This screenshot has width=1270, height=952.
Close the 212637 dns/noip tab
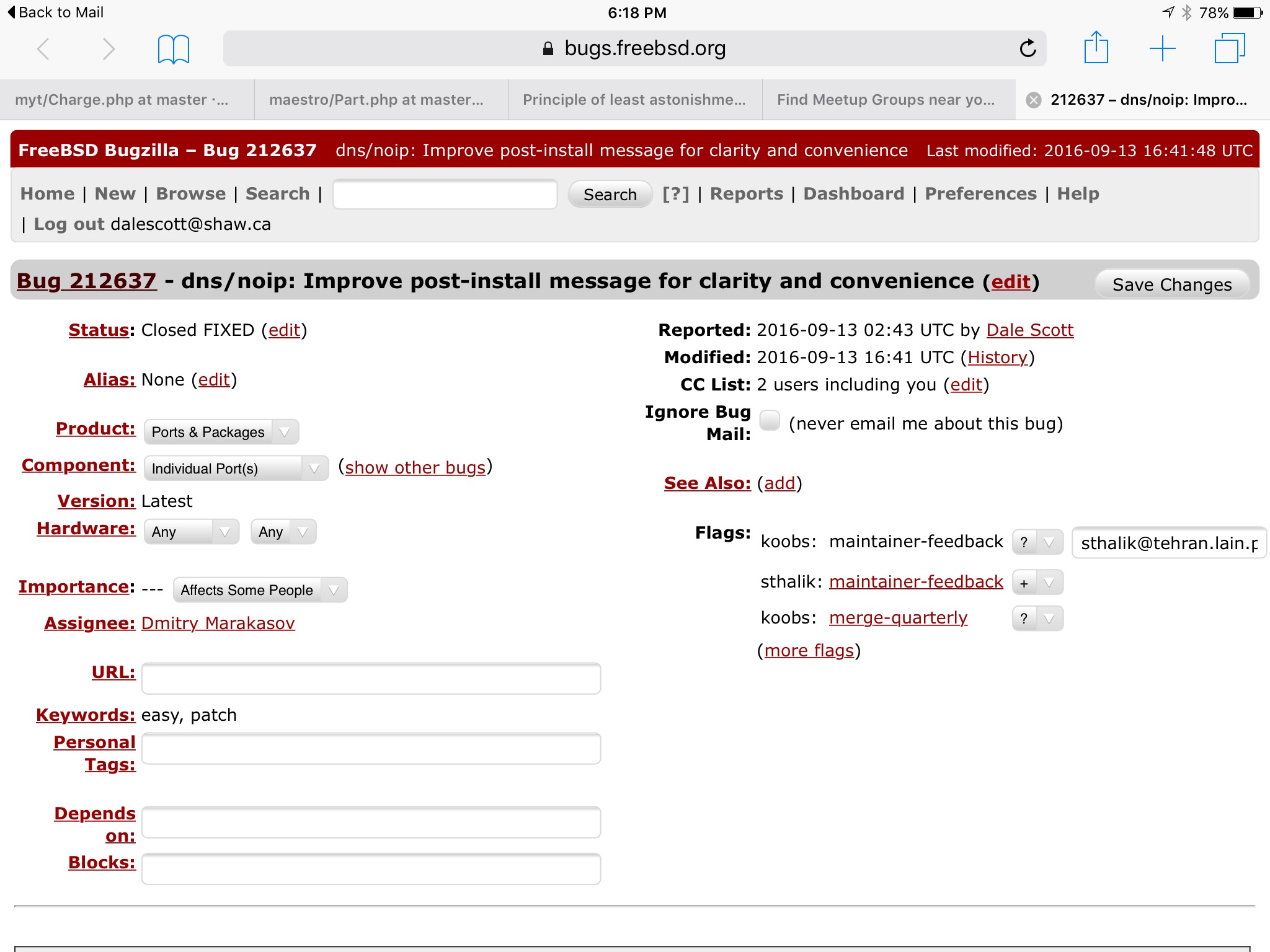click(1033, 100)
